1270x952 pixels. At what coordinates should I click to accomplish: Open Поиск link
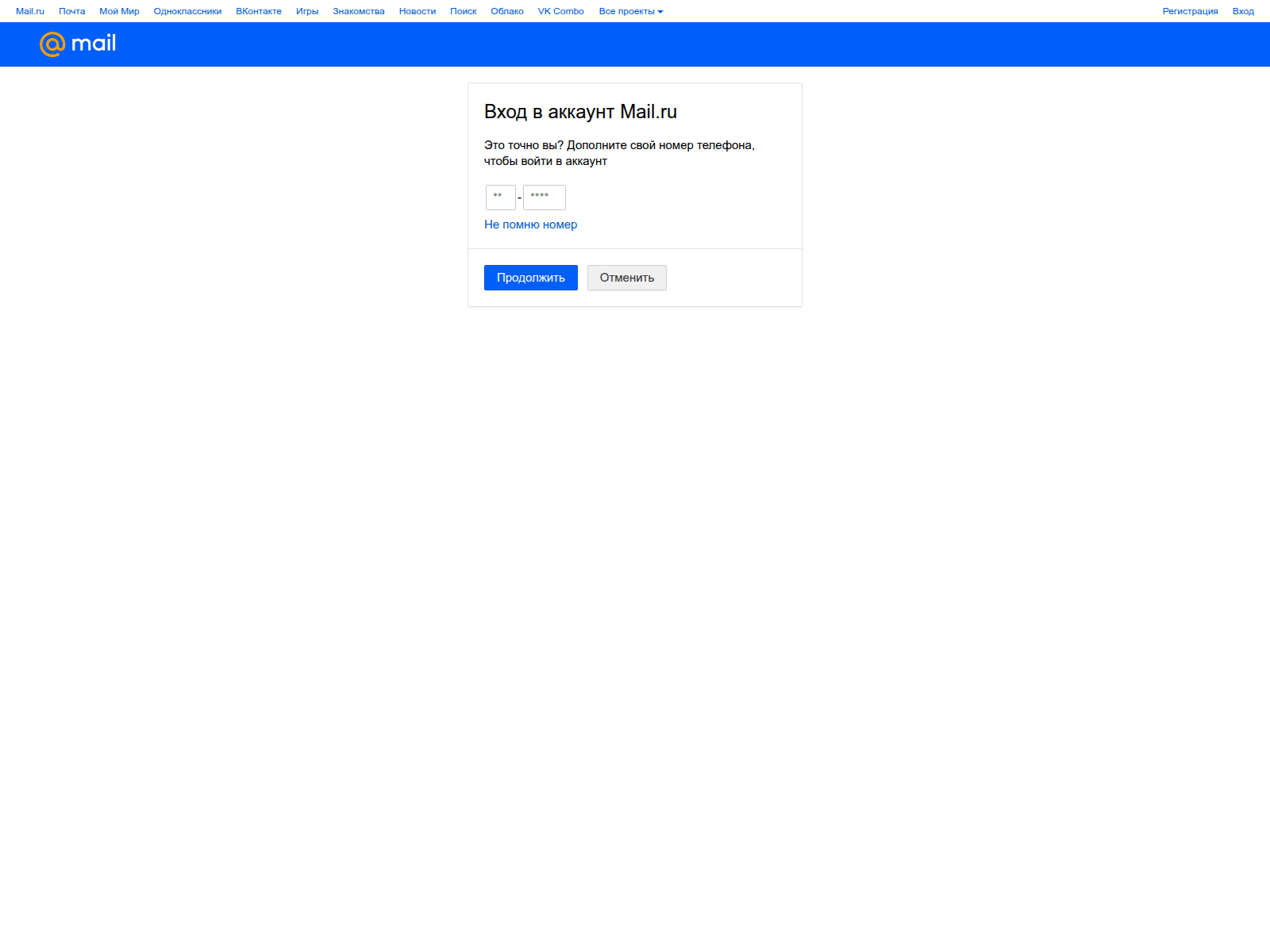463,11
